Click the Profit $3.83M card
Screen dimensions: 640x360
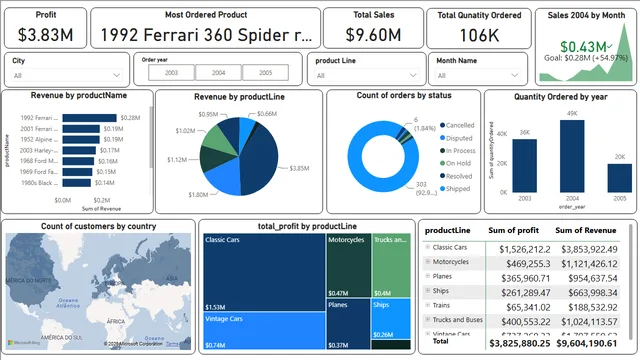45,28
